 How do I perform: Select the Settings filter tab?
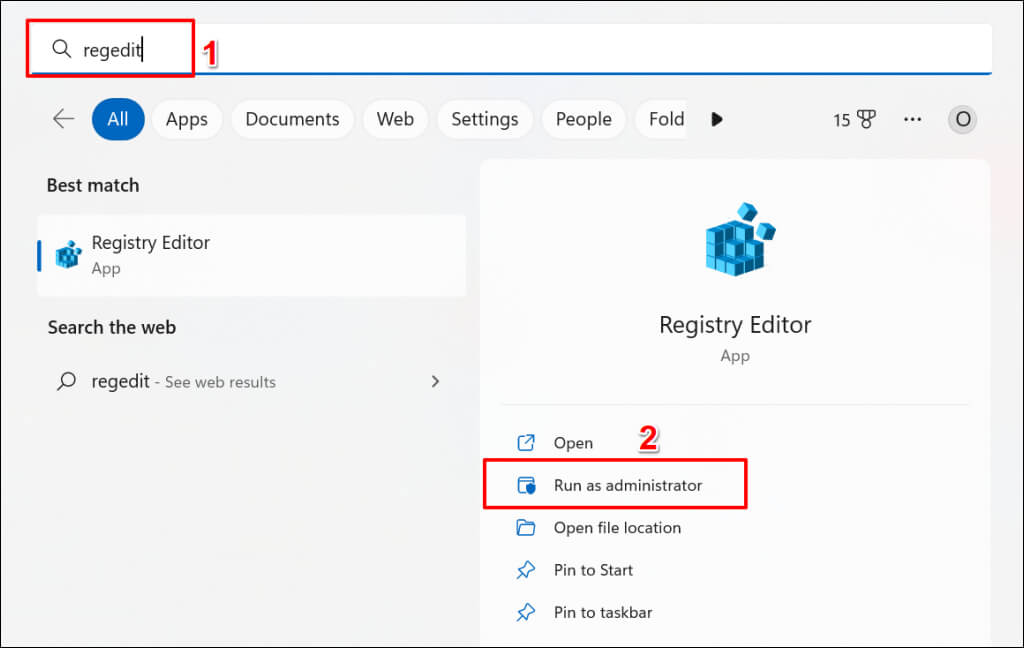click(x=484, y=119)
